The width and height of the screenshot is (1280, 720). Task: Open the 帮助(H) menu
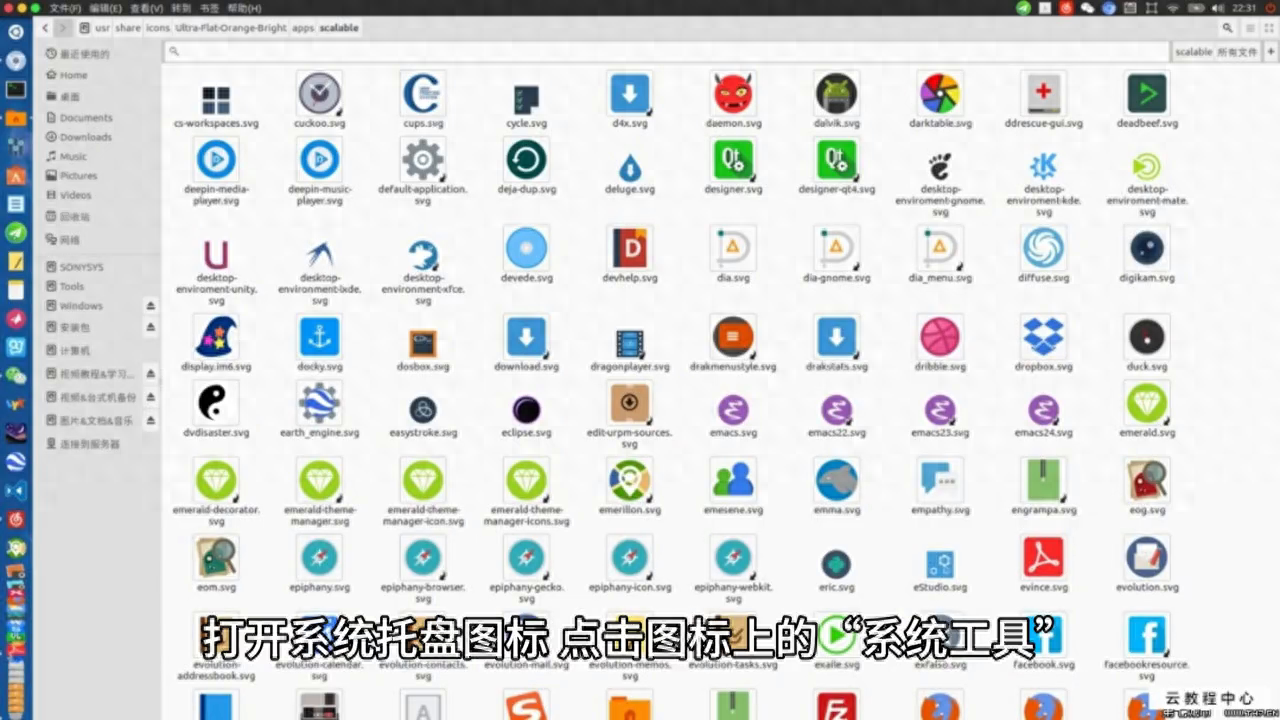244,7
